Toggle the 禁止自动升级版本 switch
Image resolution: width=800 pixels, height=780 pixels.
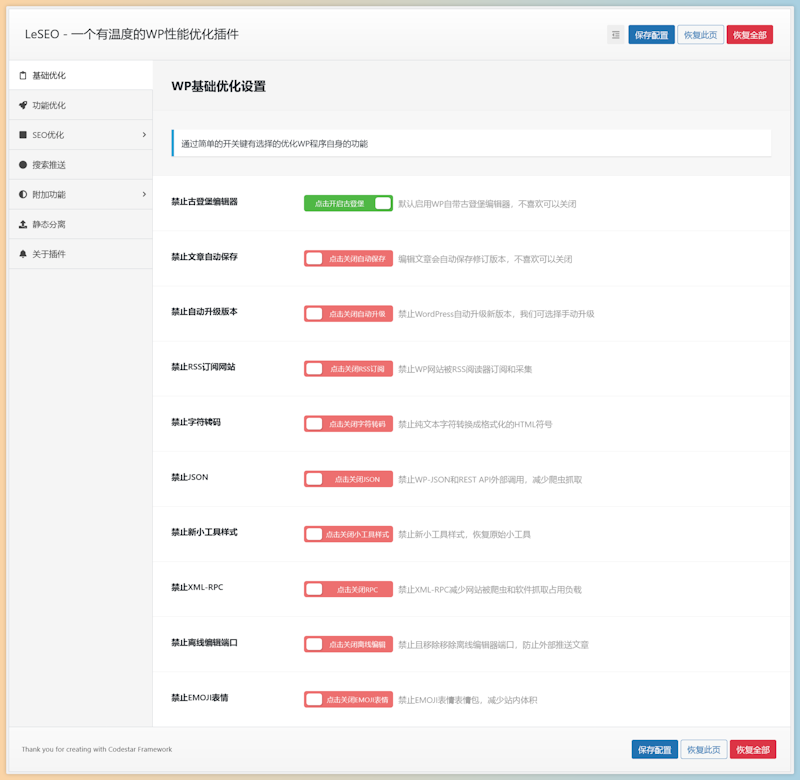tap(348, 313)
